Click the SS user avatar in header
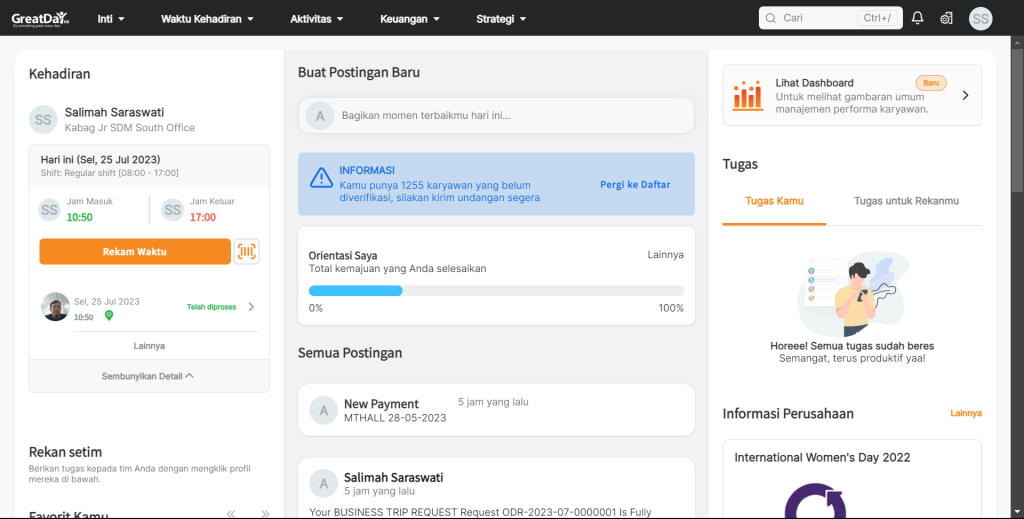 (980, 18)
